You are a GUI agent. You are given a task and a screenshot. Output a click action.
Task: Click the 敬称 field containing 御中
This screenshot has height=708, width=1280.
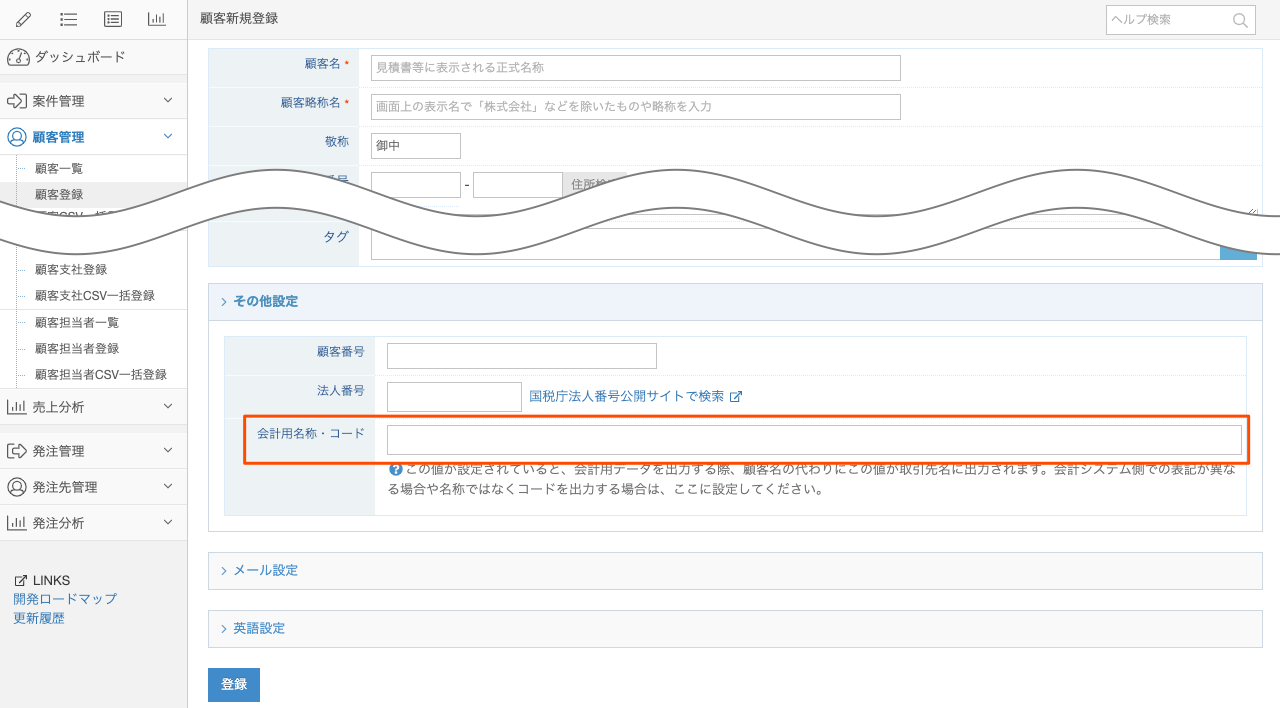[x=416, y=146]
